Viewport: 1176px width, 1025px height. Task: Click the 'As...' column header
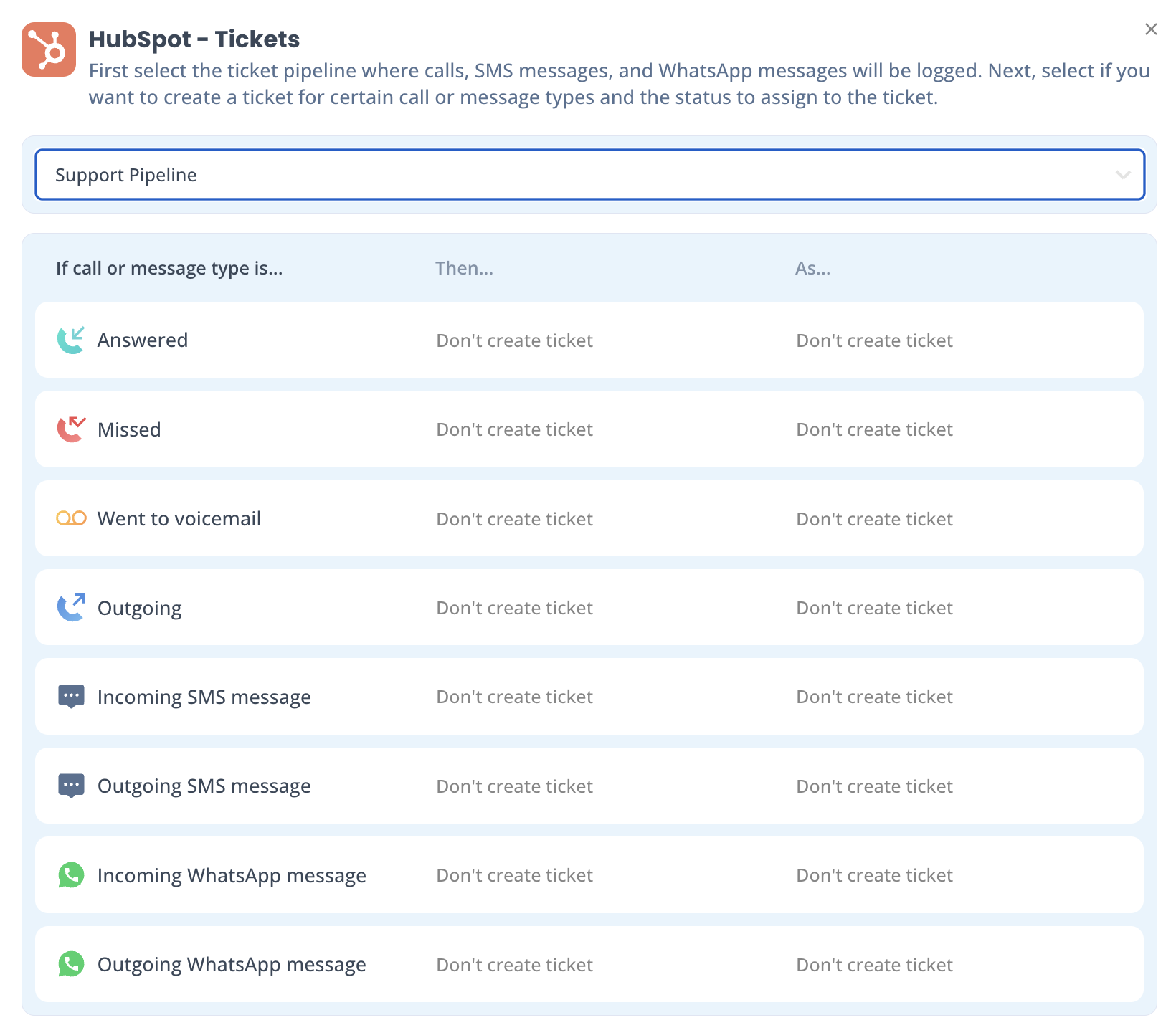pos(812,268)
